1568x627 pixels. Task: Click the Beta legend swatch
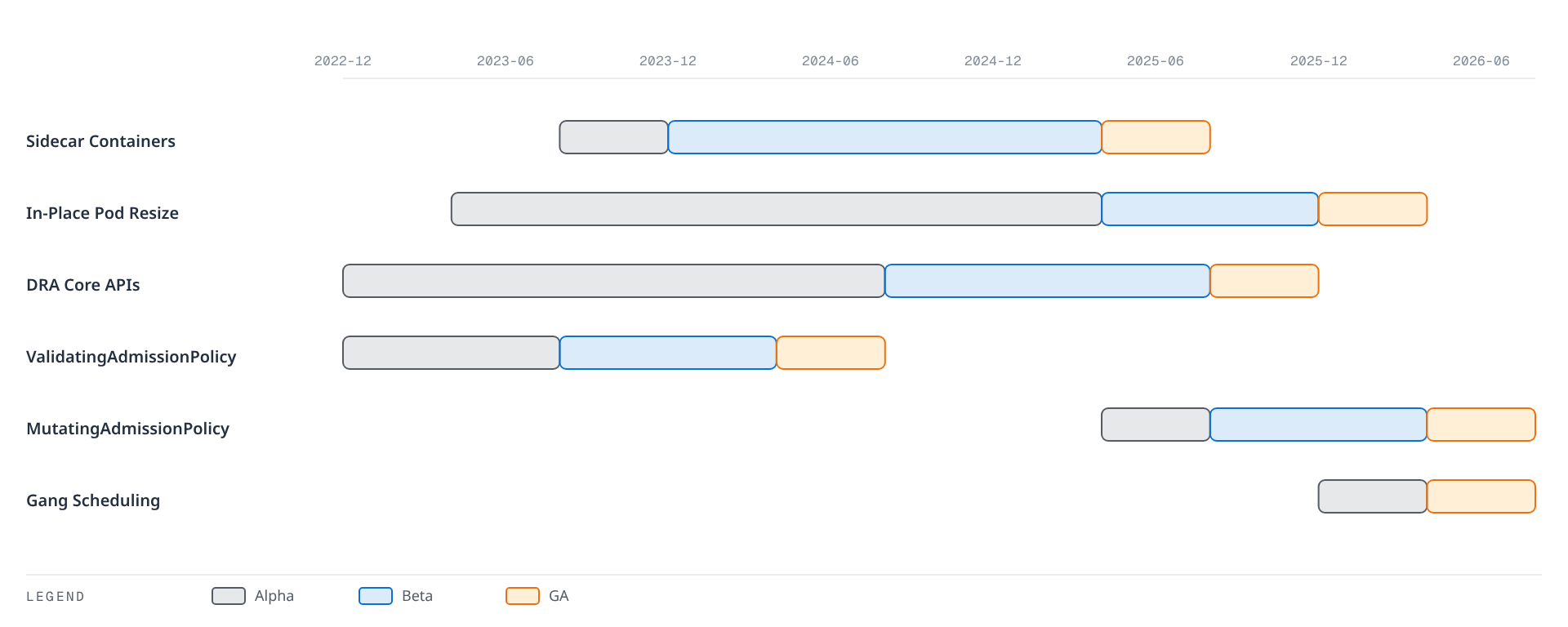(376, 596)
